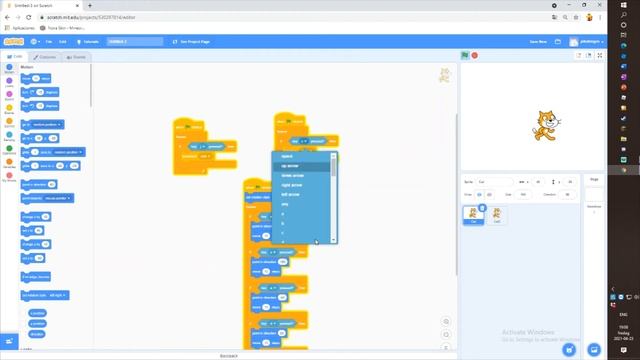Viewport: 640px width, 360px height.
Task: Open the Backpack bar
Action: 229,356
